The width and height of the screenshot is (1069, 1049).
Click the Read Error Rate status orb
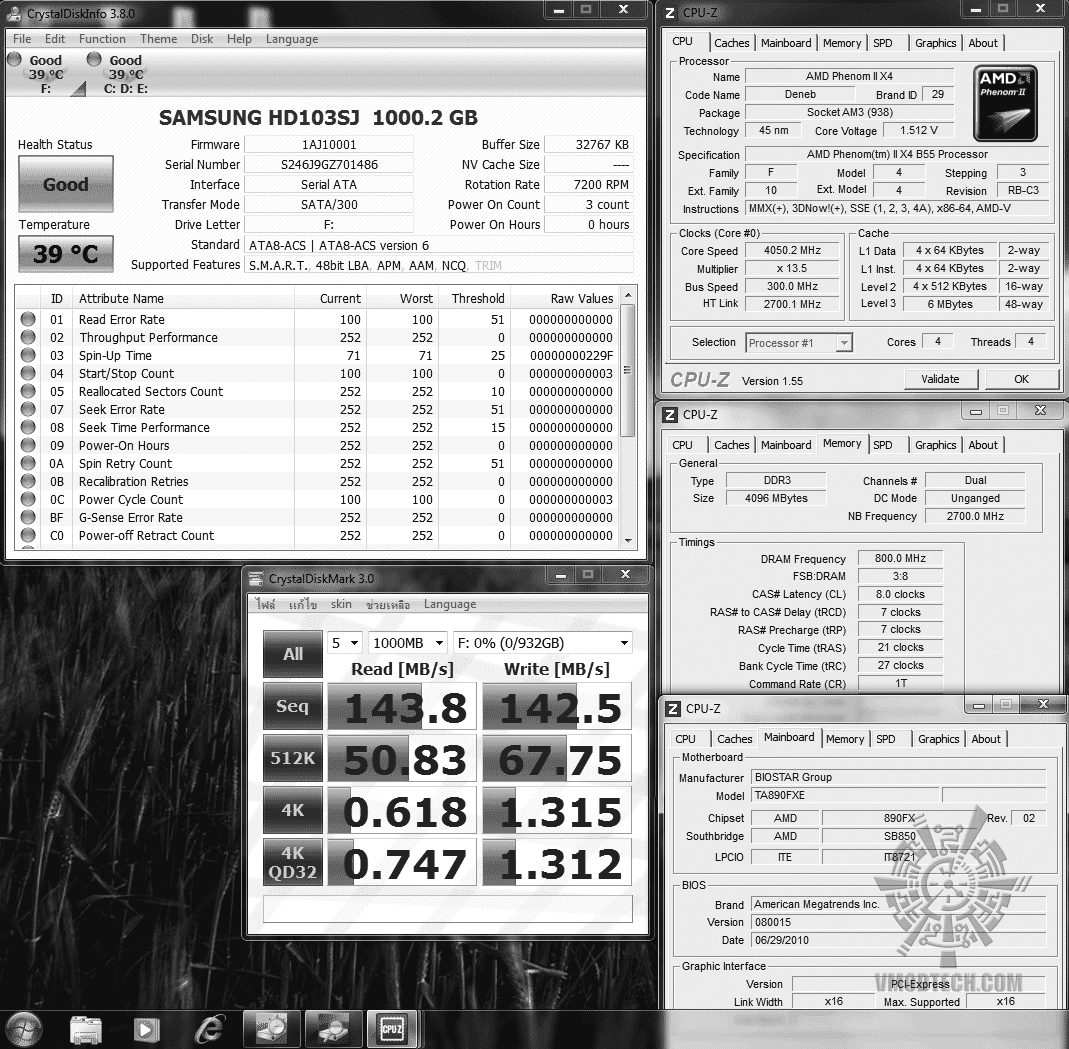[x=28, y=319]
